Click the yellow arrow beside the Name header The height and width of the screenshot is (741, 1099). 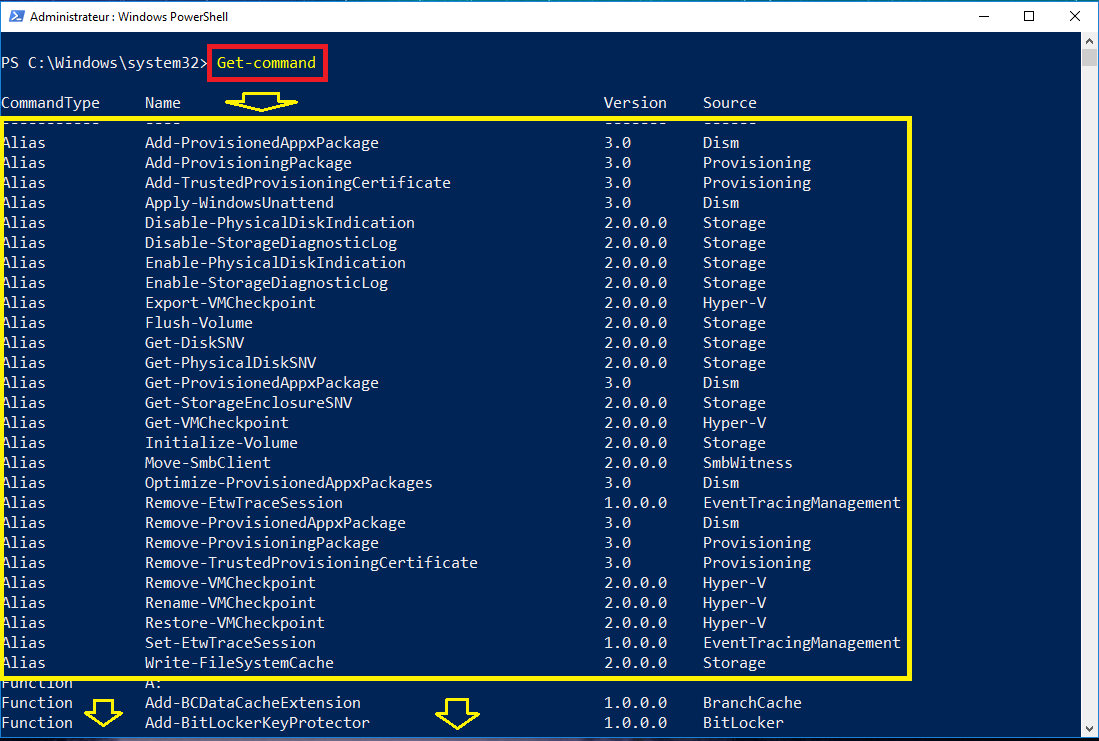tap(260, 101)
